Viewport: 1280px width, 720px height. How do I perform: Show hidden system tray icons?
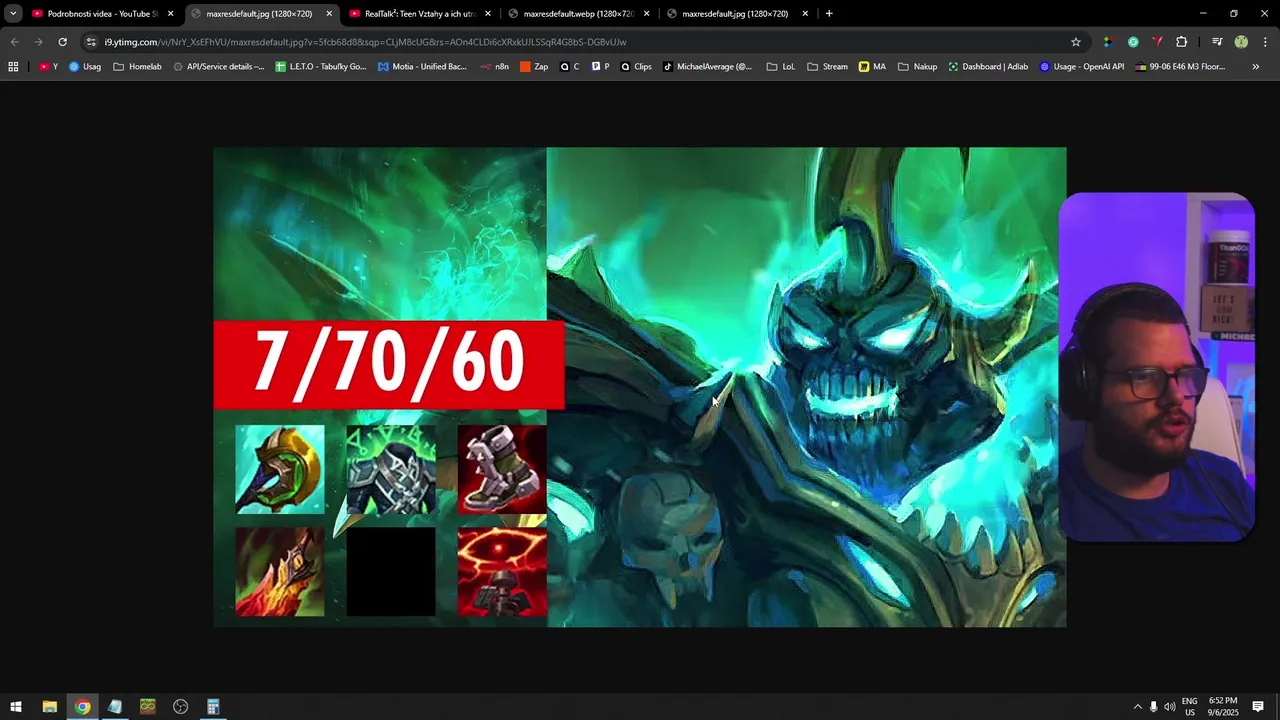pyautogui.click(x=1137, y=707)
